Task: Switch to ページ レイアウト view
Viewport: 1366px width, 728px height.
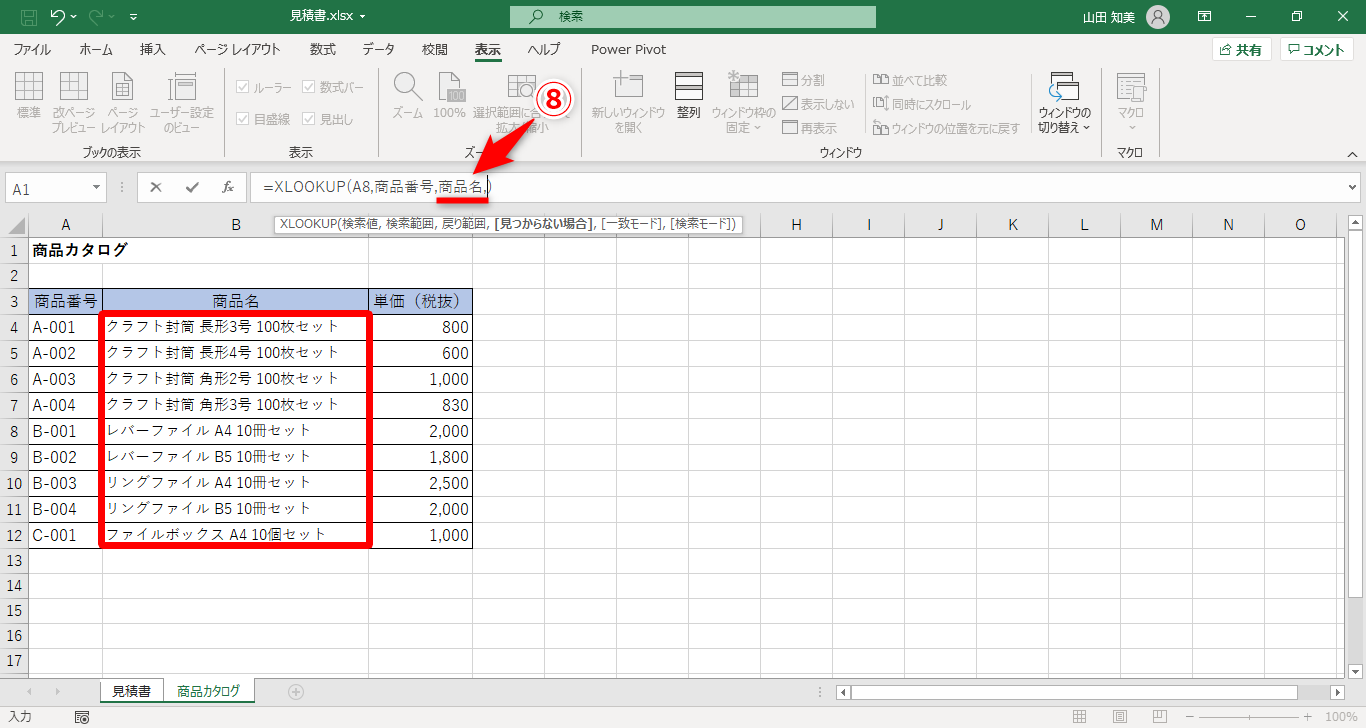Action: pos(123,101)
